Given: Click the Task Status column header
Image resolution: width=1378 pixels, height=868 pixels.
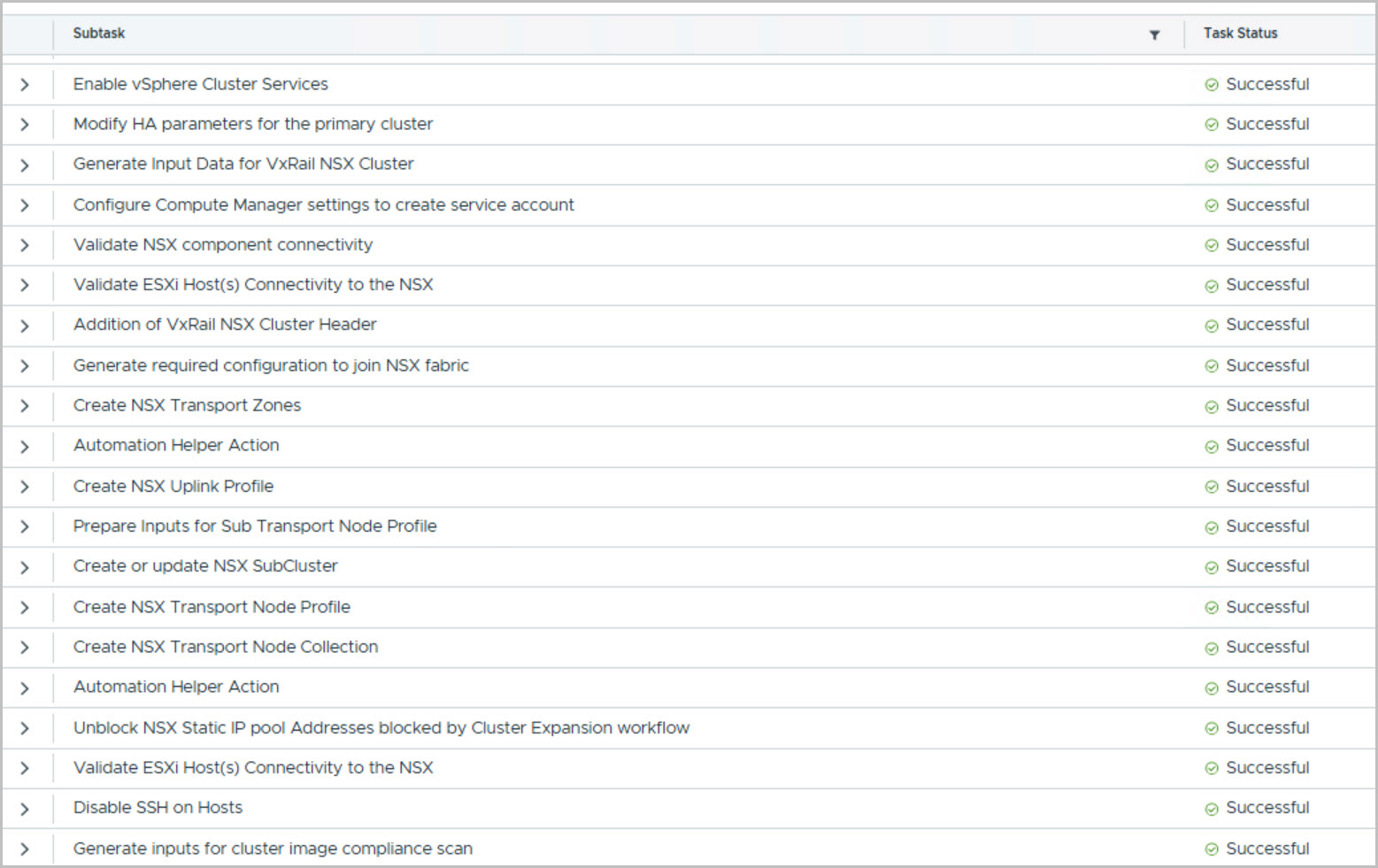Looking at the screenshot, I should click(x=1240, y=33).
